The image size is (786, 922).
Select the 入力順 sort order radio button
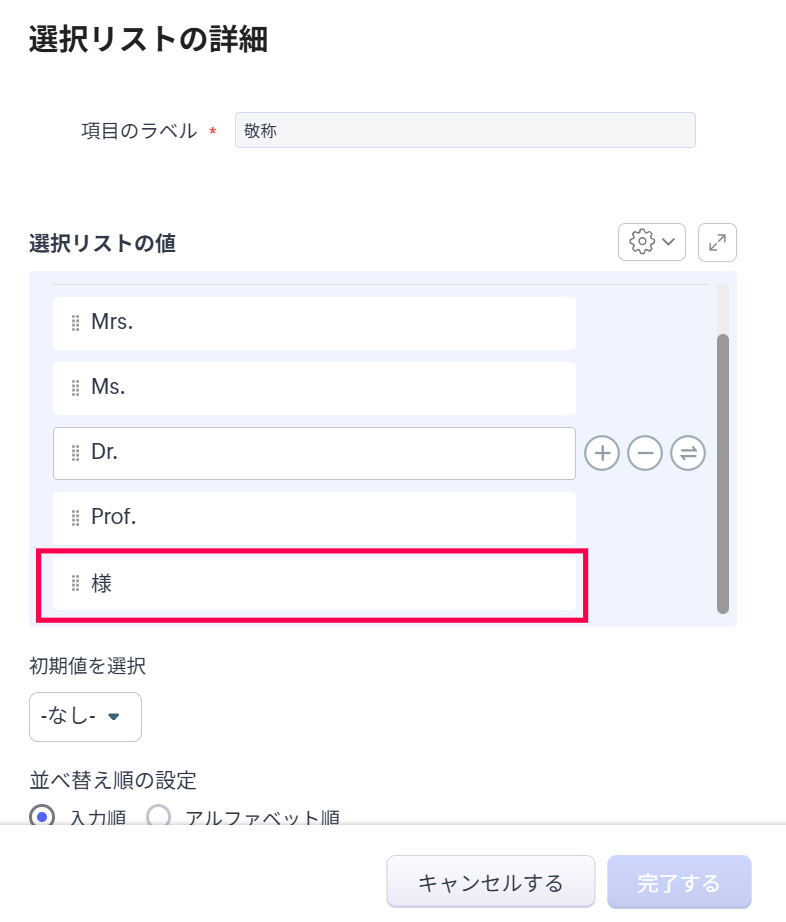43,817
